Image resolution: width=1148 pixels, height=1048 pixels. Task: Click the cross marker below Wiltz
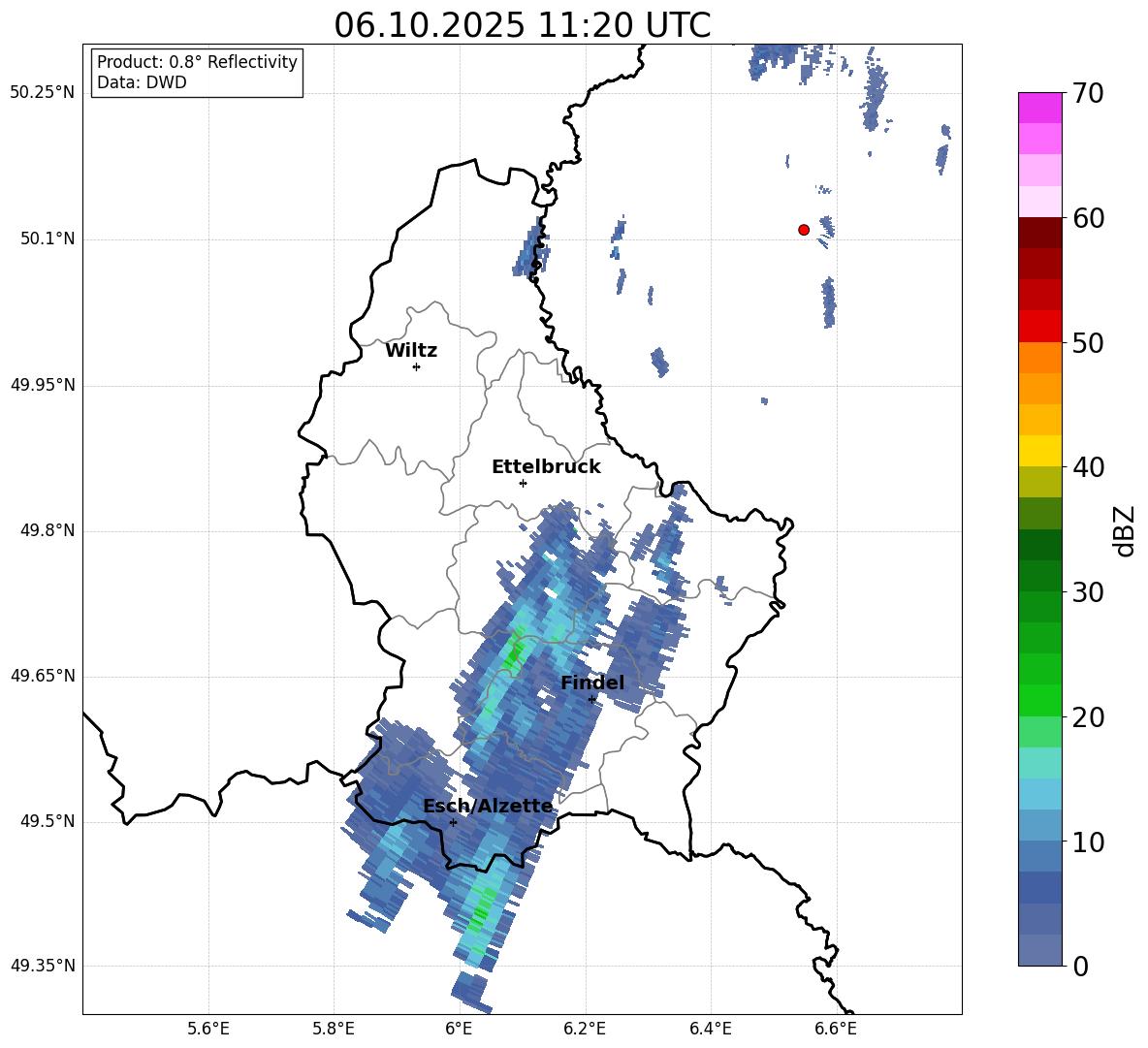[417, 366]
